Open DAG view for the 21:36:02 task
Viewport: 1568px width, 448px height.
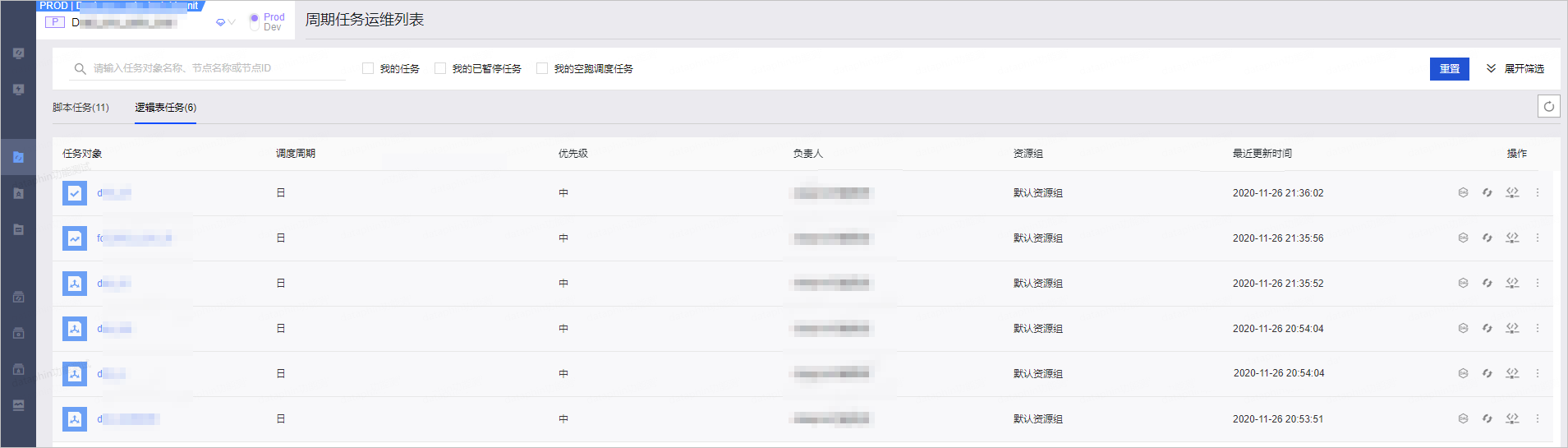tap(1463, 192)
